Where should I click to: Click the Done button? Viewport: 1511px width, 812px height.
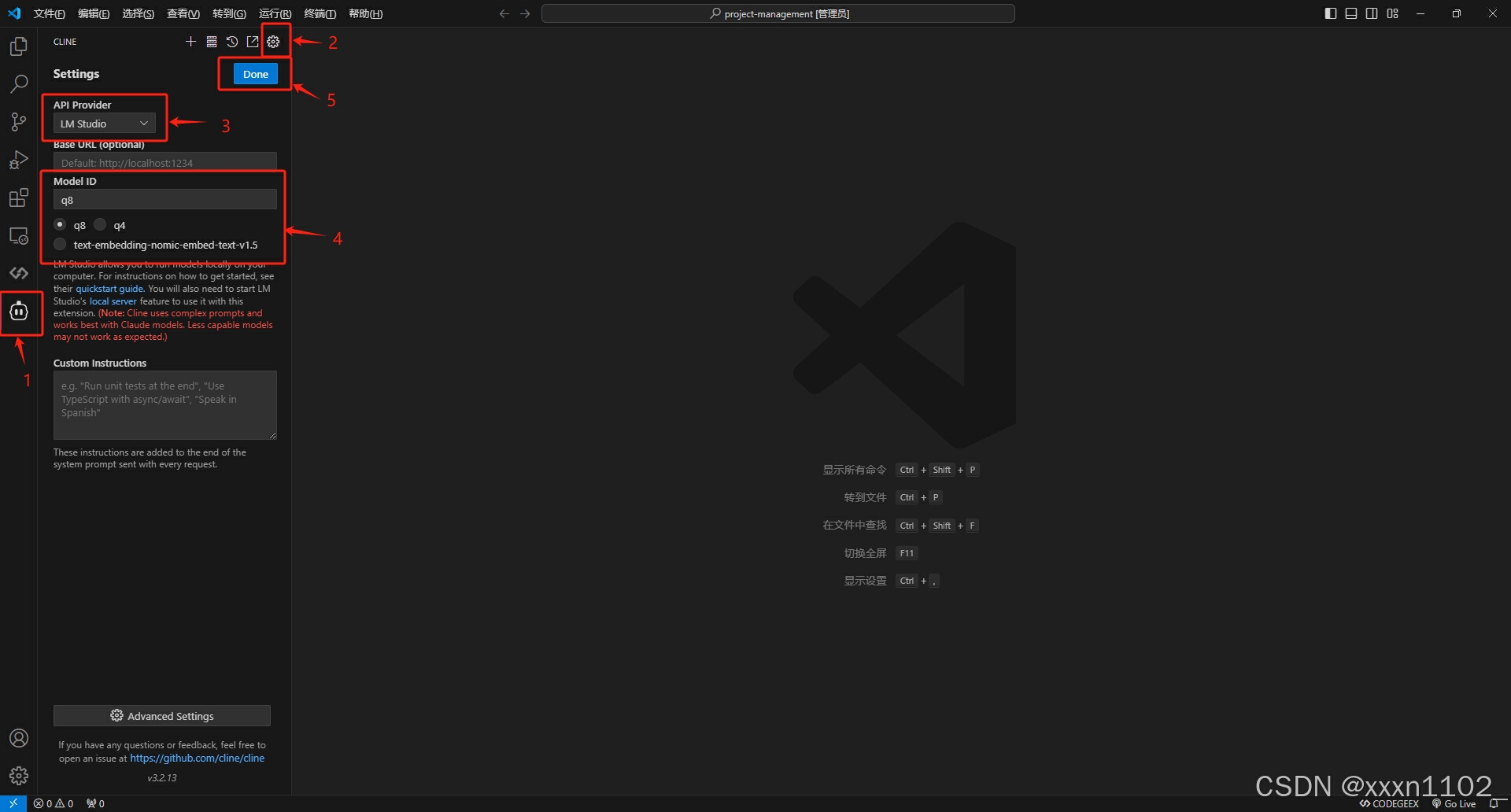tap(256, 74)
